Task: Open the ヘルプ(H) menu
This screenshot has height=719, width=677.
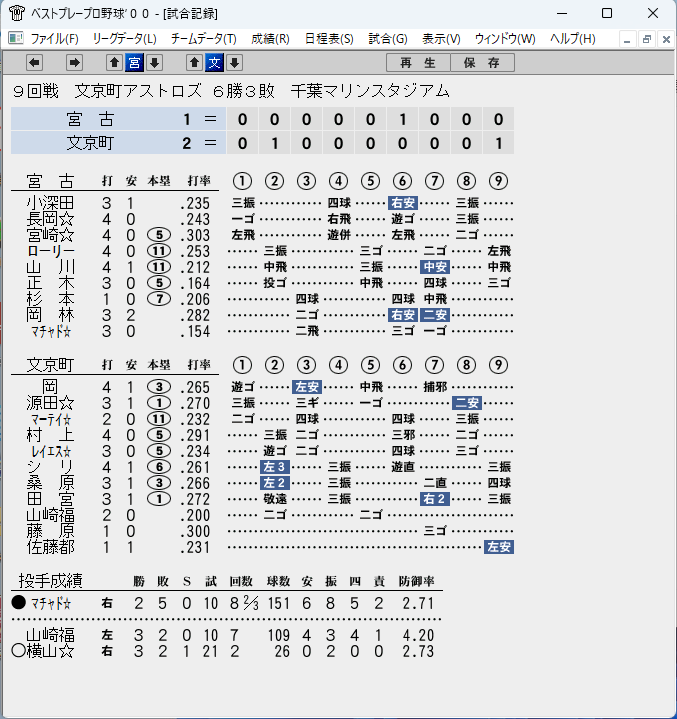Action: [x=572, y=39]
